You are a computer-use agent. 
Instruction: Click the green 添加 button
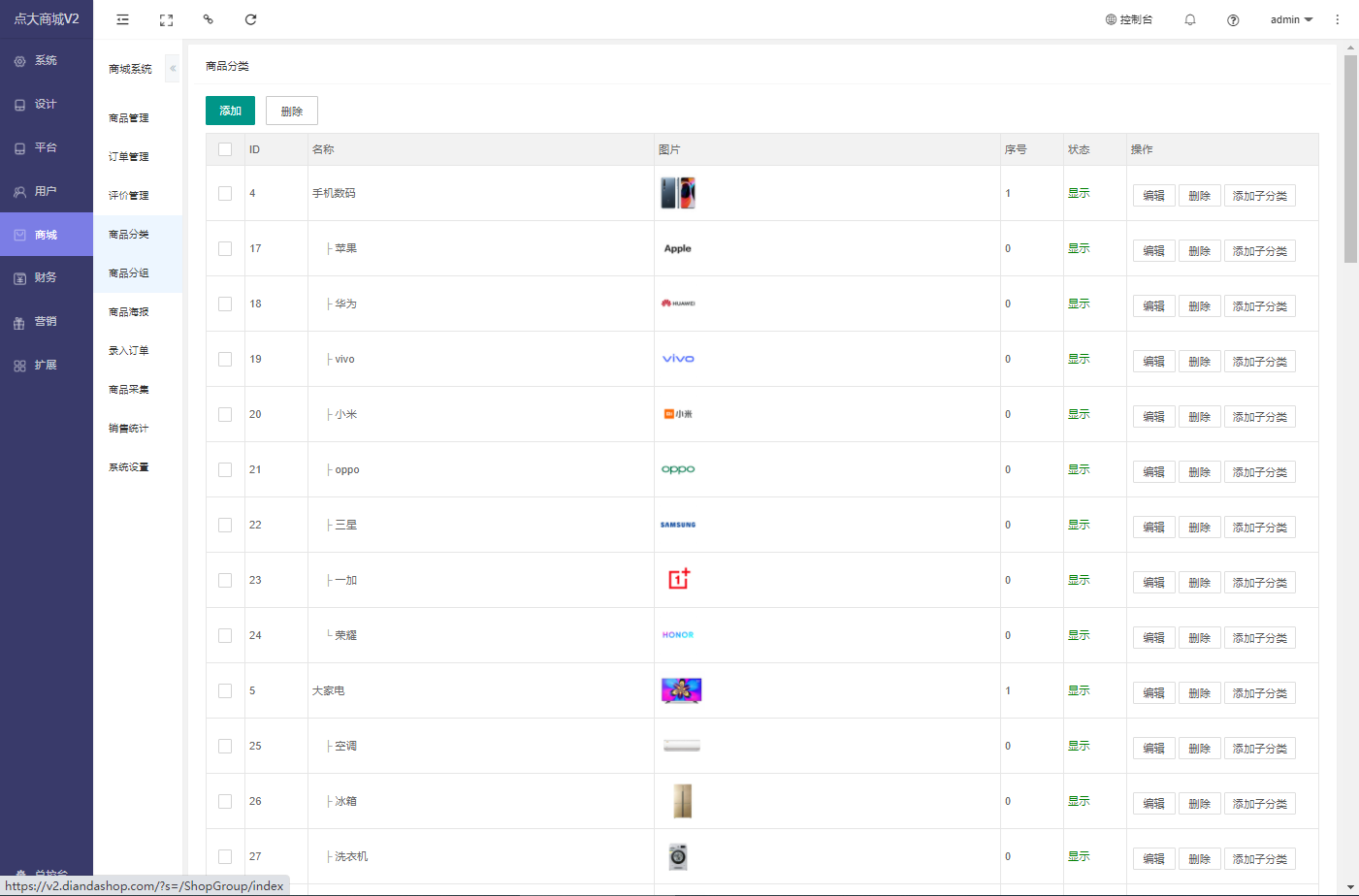click(230, 111)
